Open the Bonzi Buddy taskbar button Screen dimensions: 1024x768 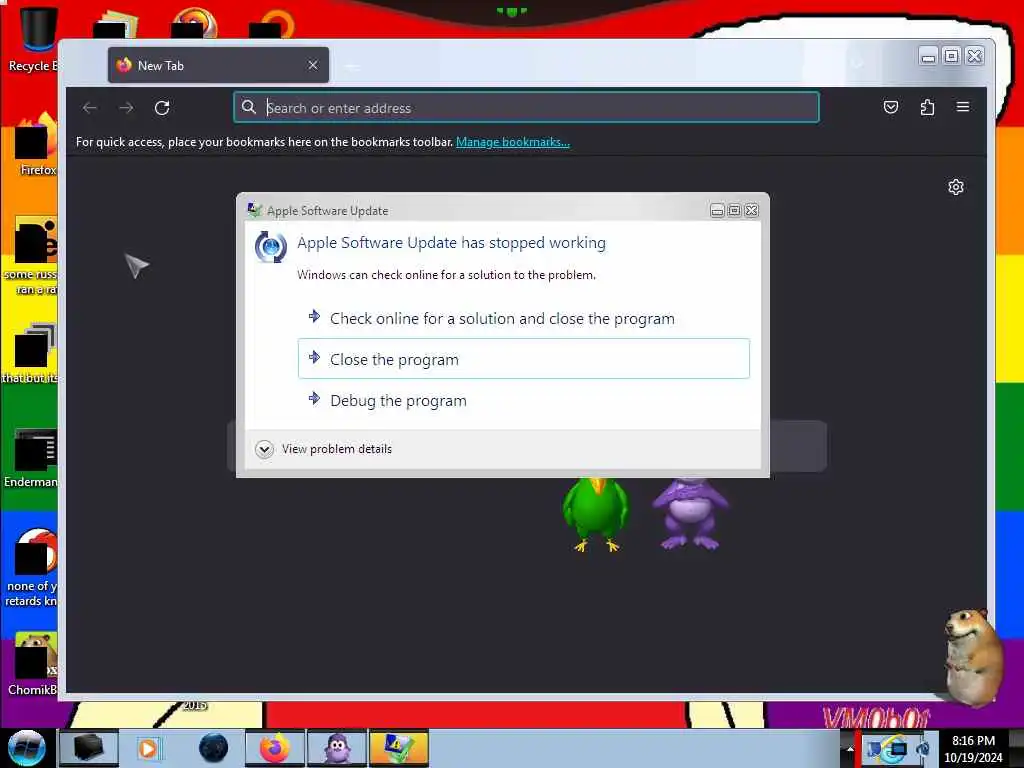(x=336, y=748)
